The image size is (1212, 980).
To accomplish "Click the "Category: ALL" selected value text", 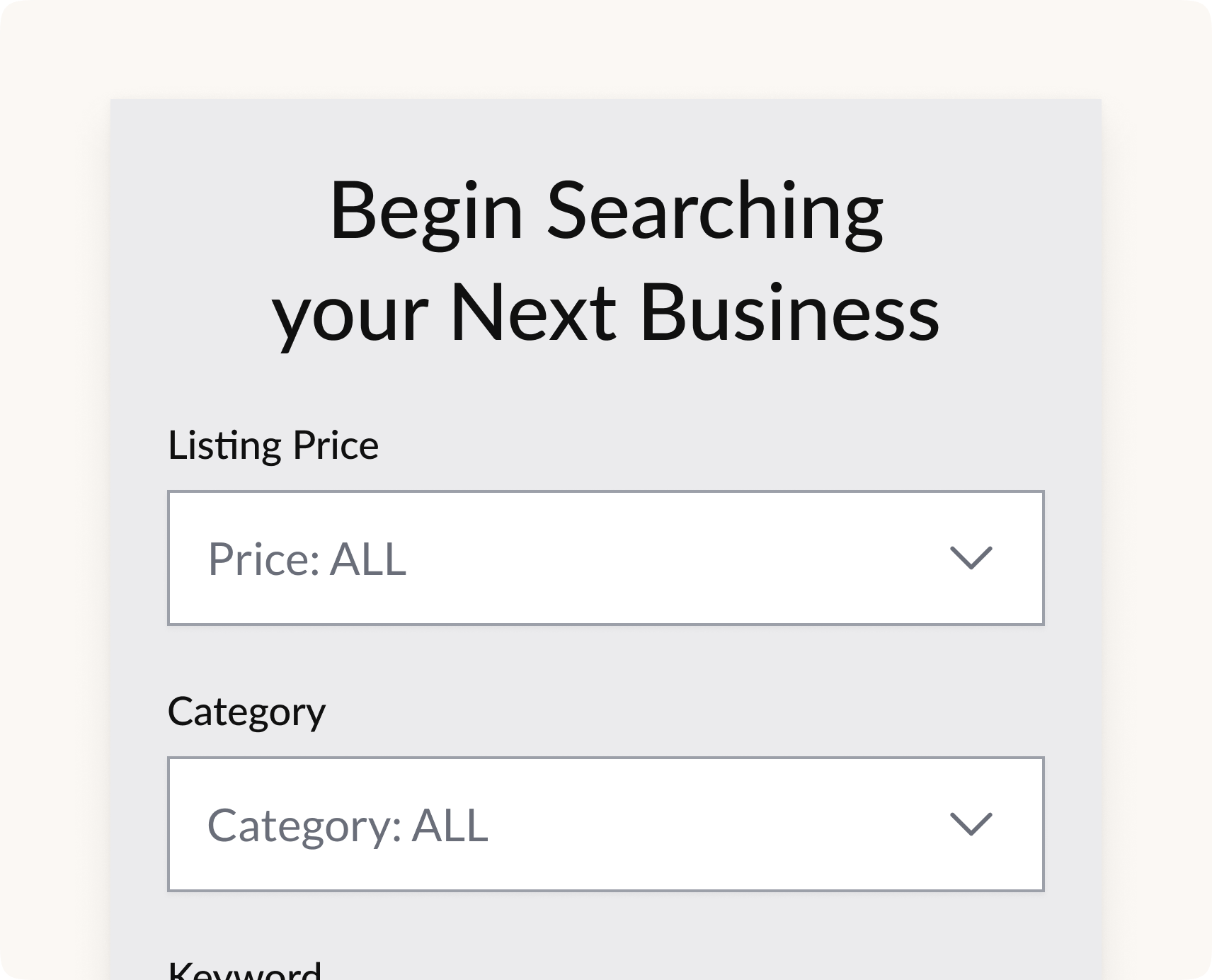I will [348, 826].
